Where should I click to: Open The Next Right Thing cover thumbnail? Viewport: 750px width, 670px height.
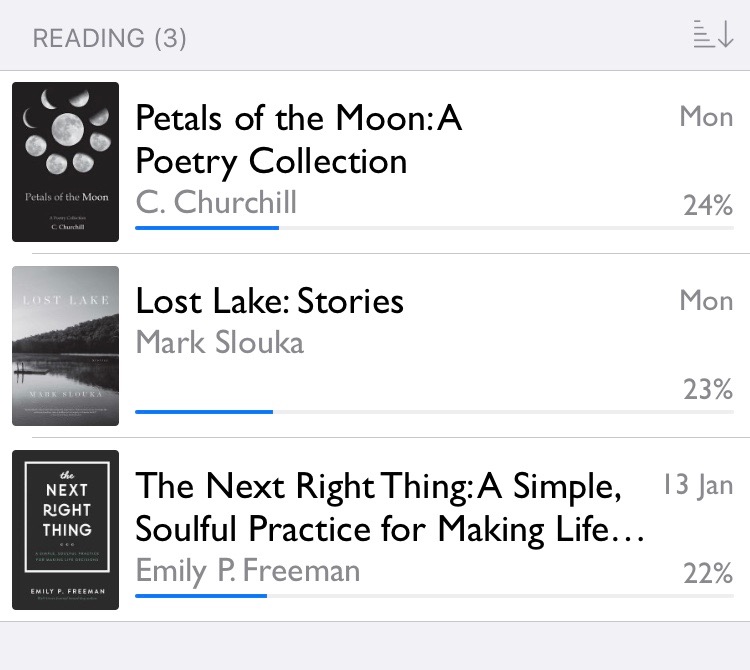[66, 530]
